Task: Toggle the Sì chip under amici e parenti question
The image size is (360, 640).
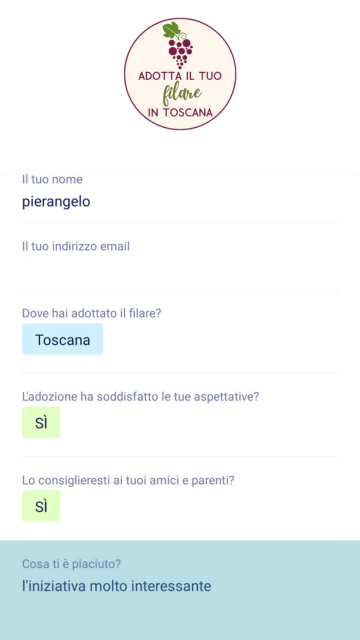Action: 41,506
